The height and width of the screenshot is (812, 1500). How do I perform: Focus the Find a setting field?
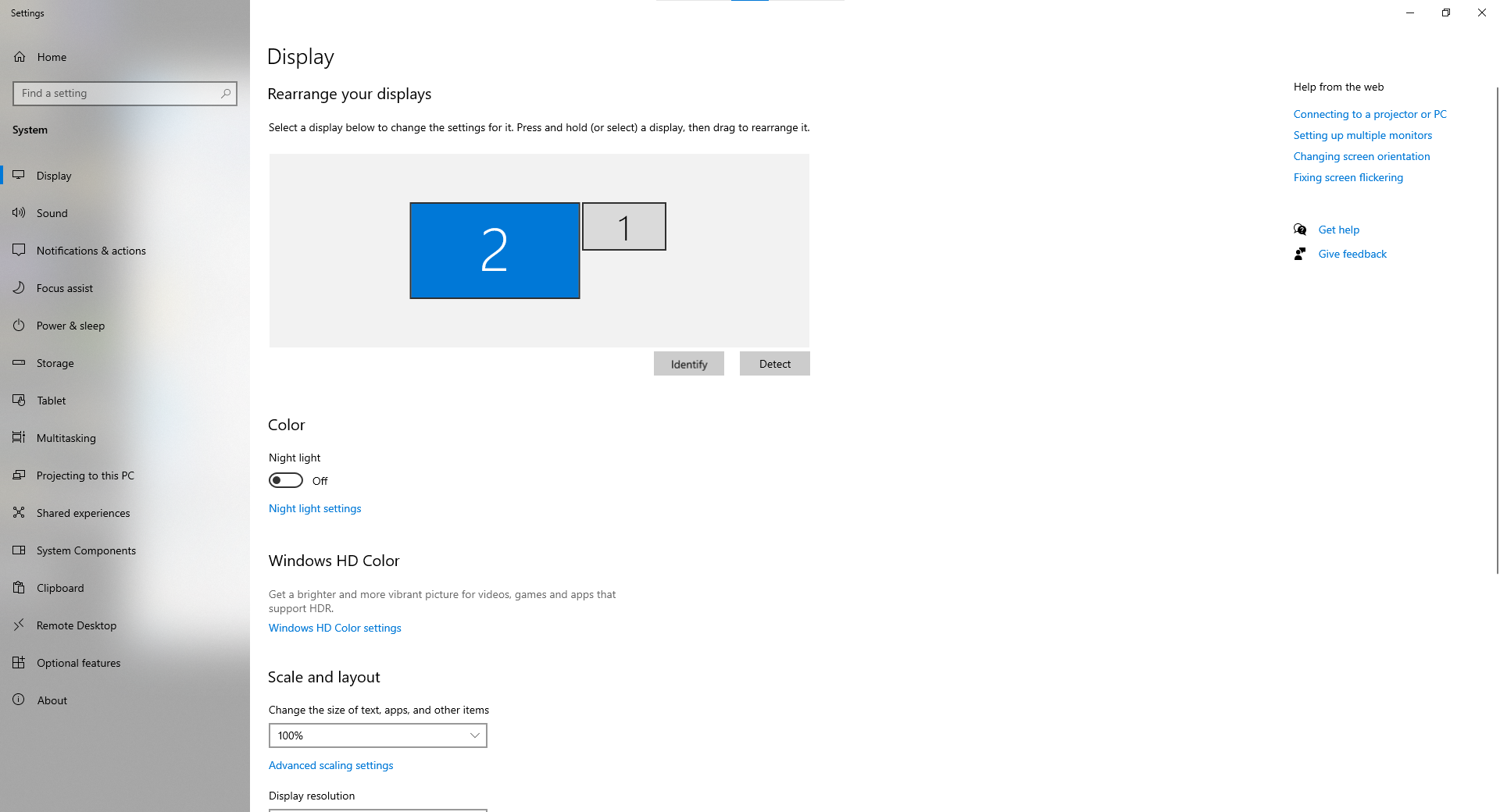click(x=117, y=94)
